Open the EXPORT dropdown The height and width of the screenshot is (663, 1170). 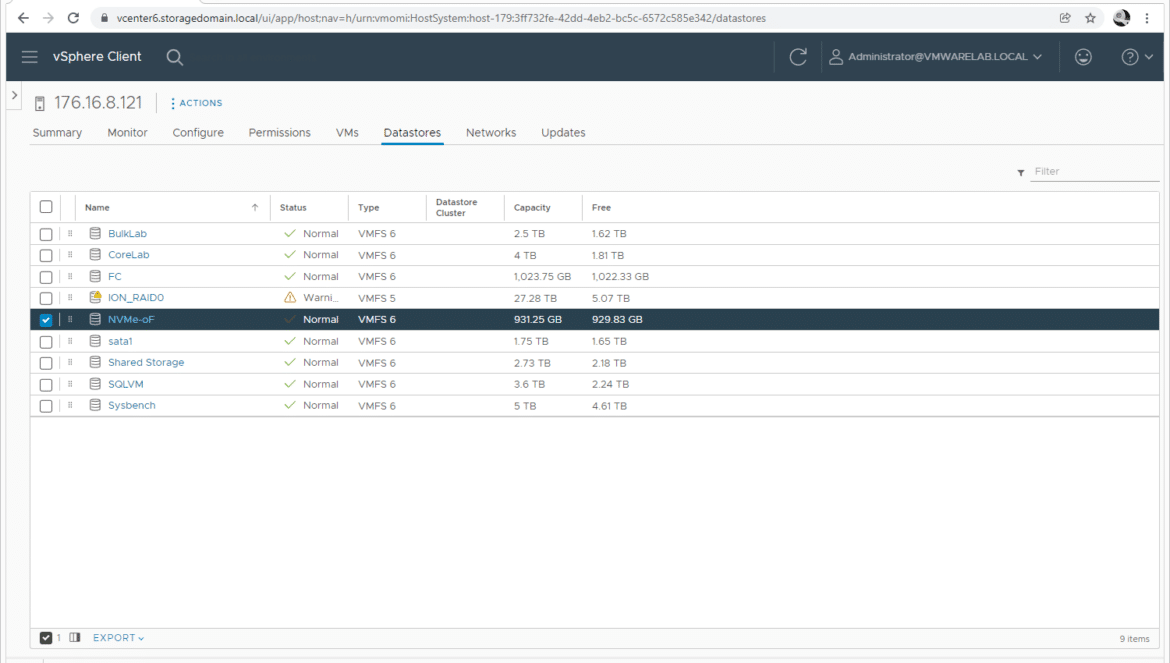pyautogui.click(x=119, y=638)
